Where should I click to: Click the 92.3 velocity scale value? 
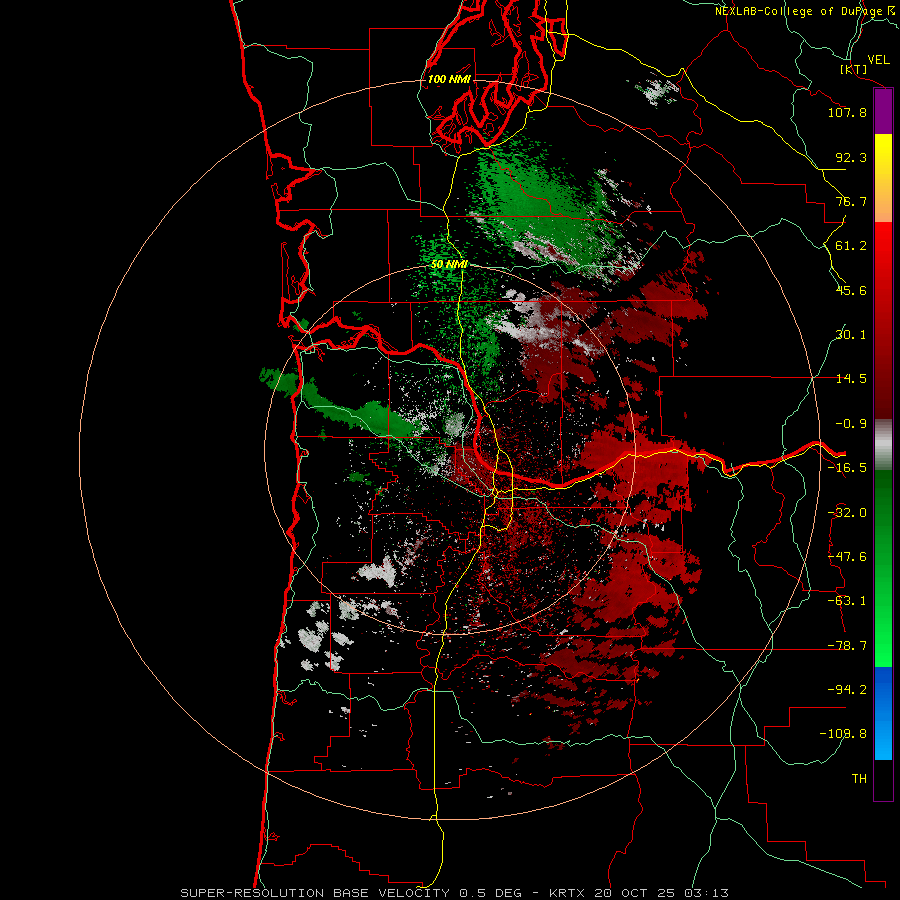(851, 157)
